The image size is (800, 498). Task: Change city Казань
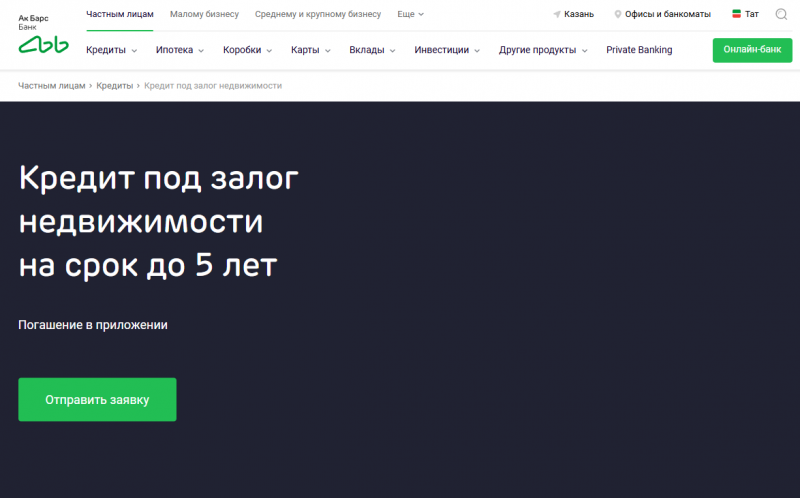pyautogui.click(x=579, y=14)
